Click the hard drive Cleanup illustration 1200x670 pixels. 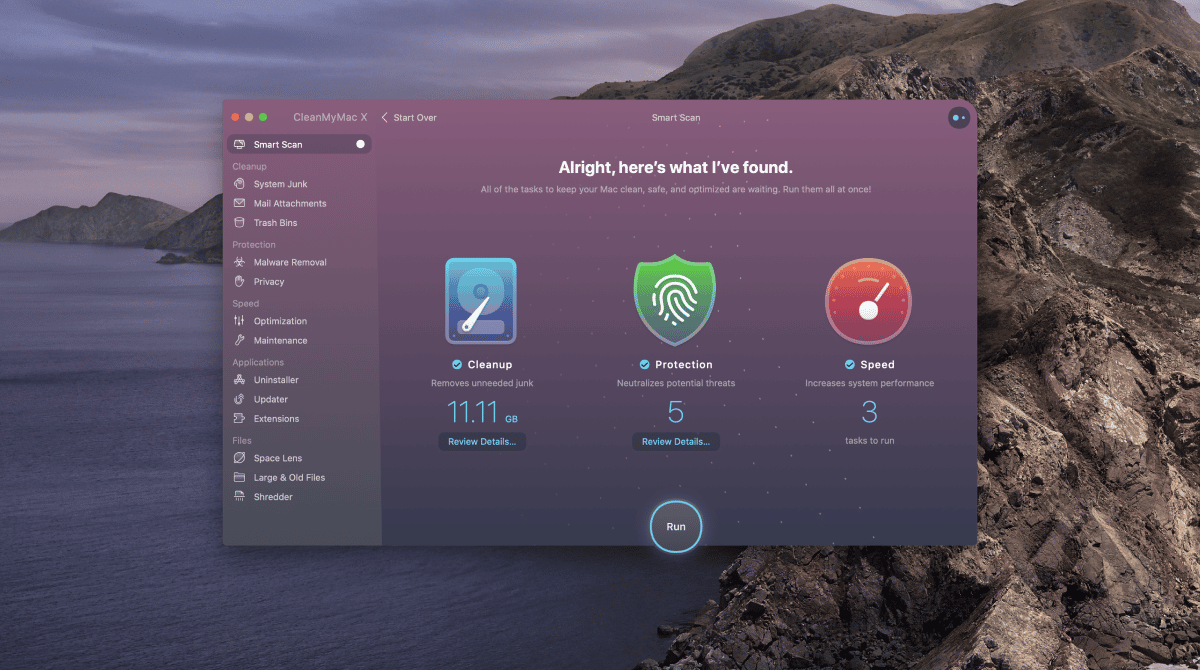pyautogui.click(x=481, y=301)
